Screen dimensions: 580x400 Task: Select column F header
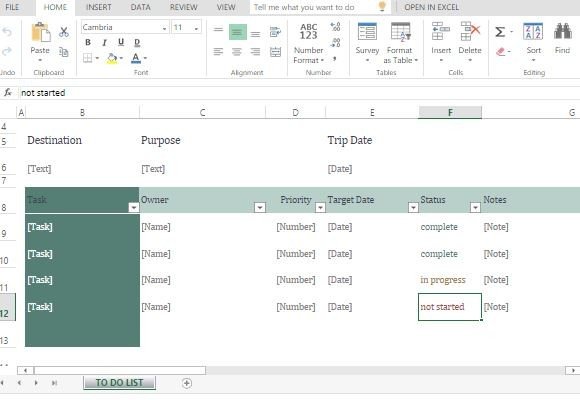point(450,112)
